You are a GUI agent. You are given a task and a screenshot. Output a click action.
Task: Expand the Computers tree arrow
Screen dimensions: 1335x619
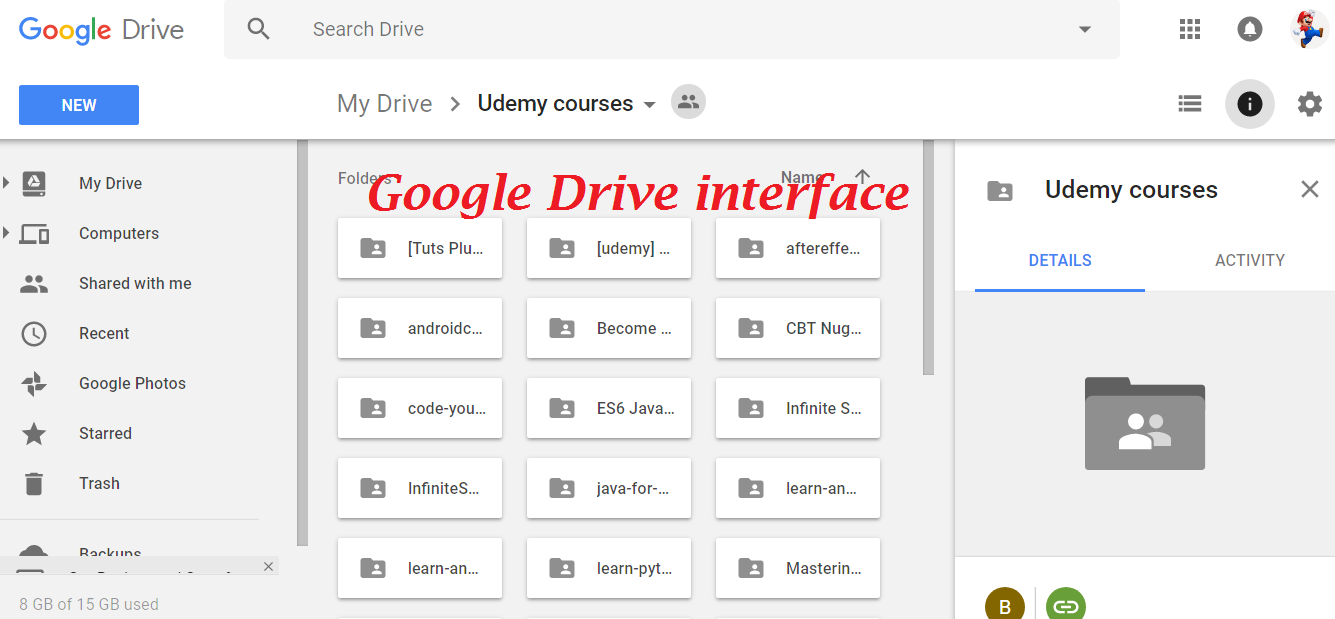tap(6, 233)
